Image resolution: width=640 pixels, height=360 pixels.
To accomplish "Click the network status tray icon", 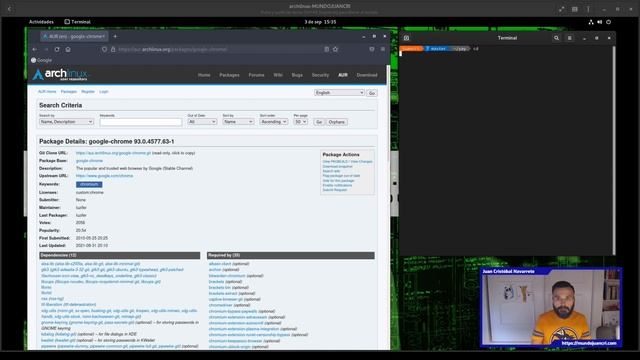I will pyautogui.click(x=591, y=22).
